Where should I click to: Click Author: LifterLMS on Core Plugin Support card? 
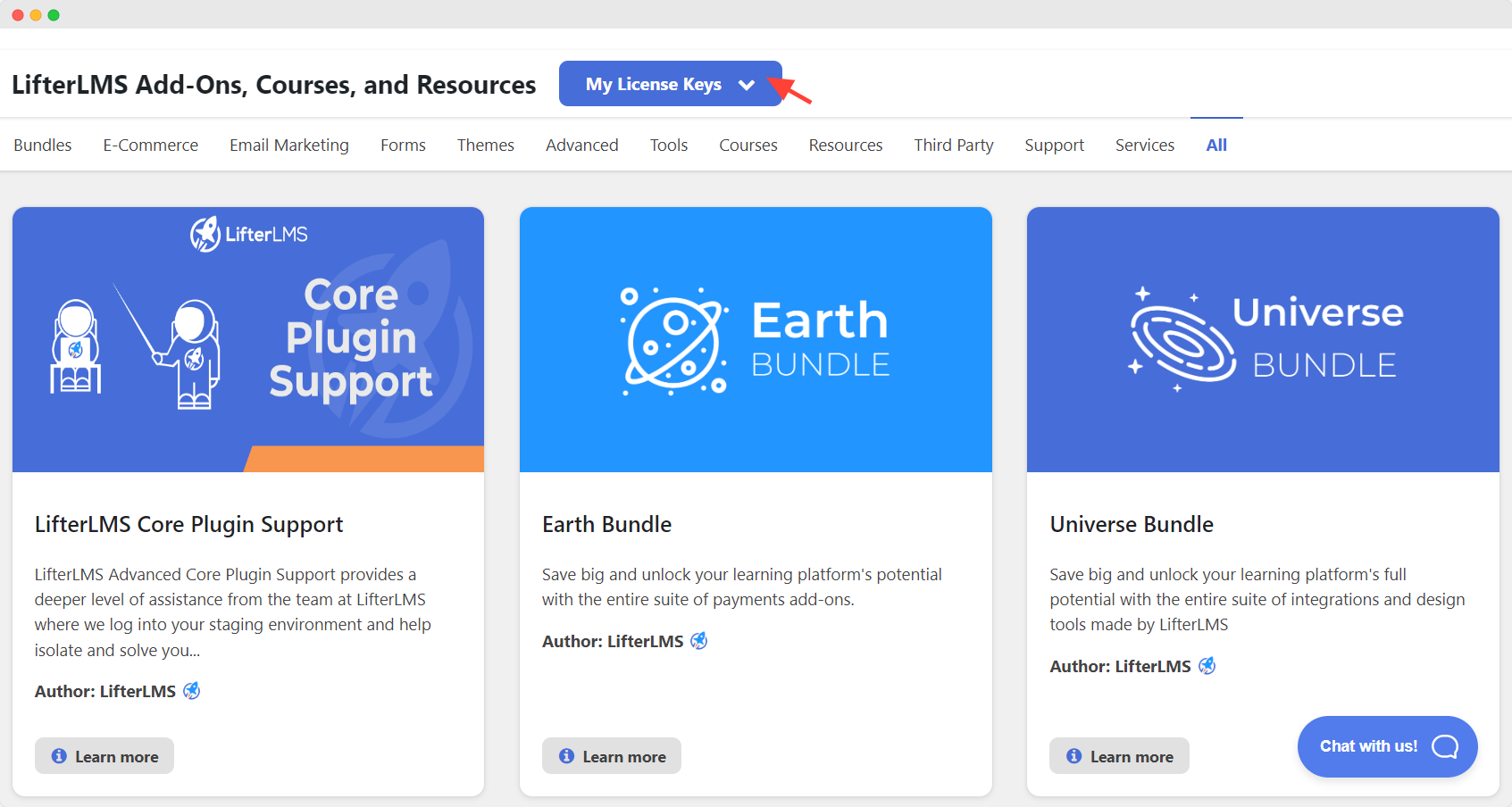[105, 691]
